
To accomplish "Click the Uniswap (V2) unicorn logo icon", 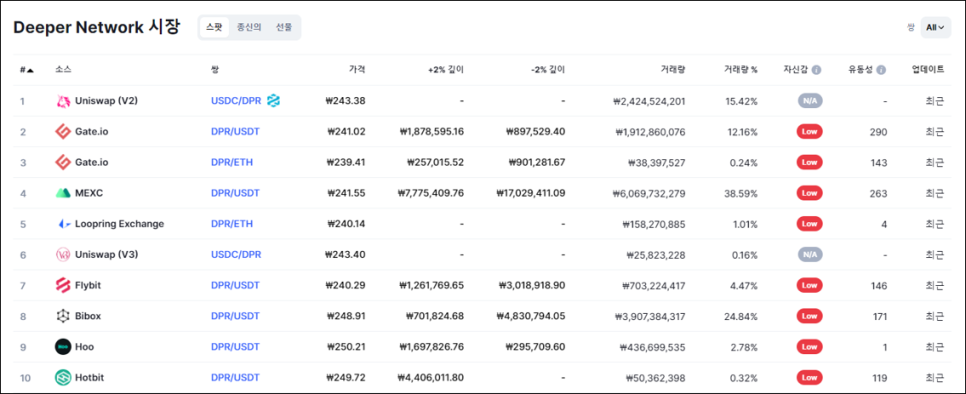I will pyautogui.click(x=63, y=101).
